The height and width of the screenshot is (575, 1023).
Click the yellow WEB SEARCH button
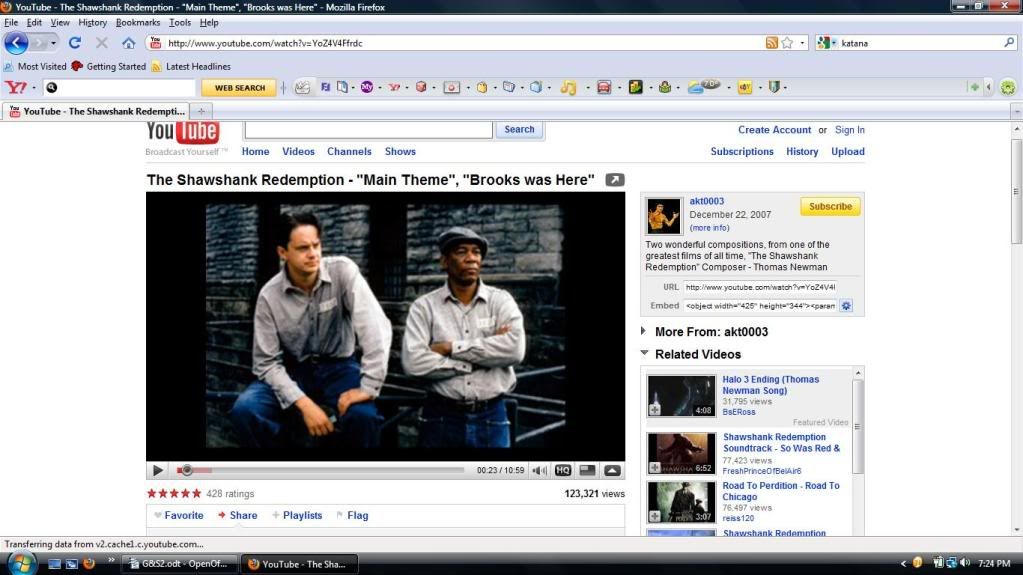click(239, 87)
